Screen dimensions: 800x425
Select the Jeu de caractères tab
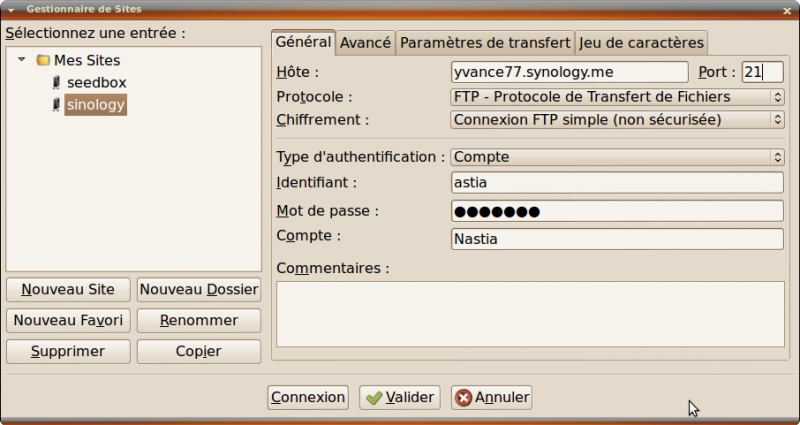pyautogui.click(x=641, y=43)
